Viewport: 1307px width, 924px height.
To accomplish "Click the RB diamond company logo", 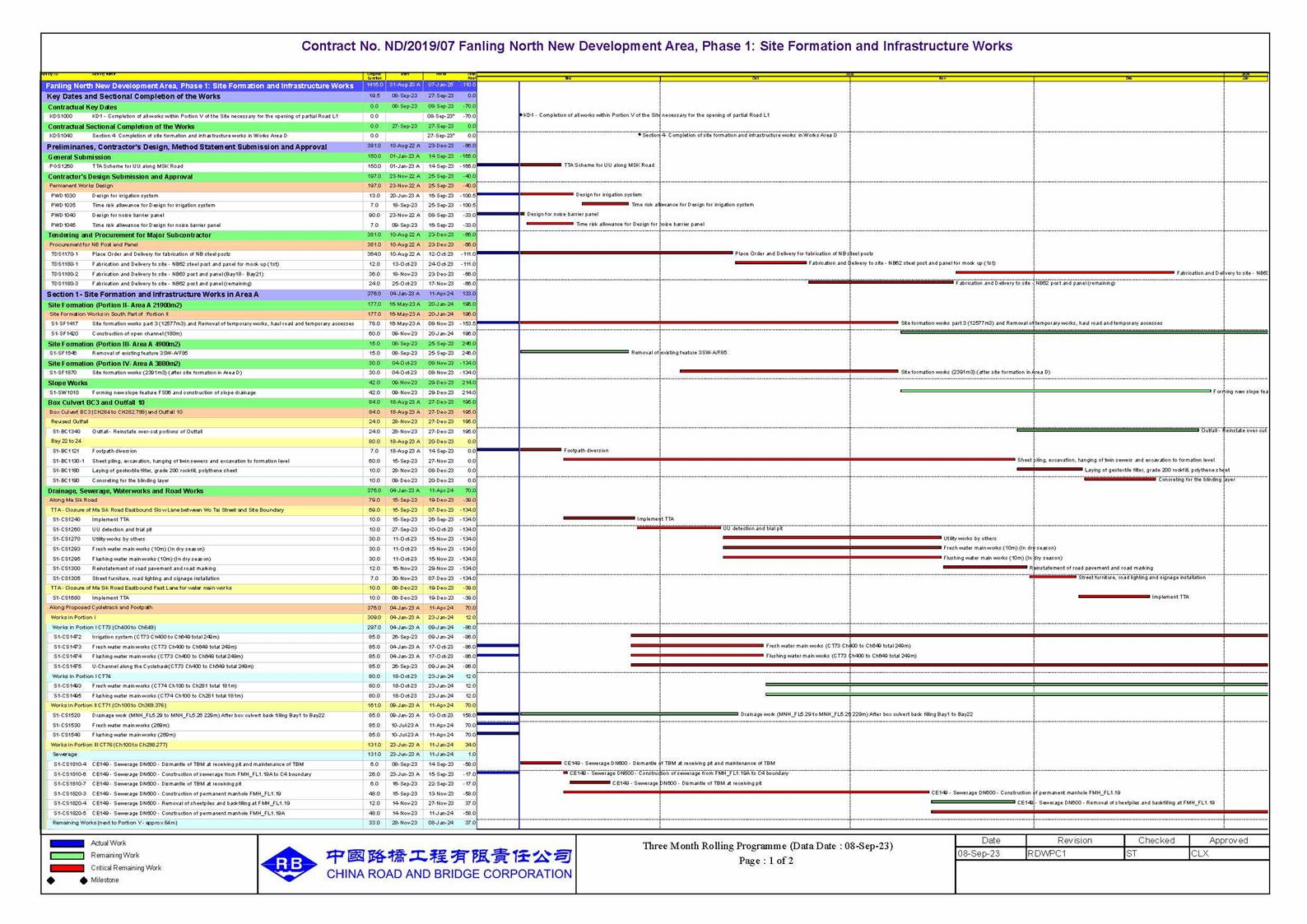I will tap(289, 864).
